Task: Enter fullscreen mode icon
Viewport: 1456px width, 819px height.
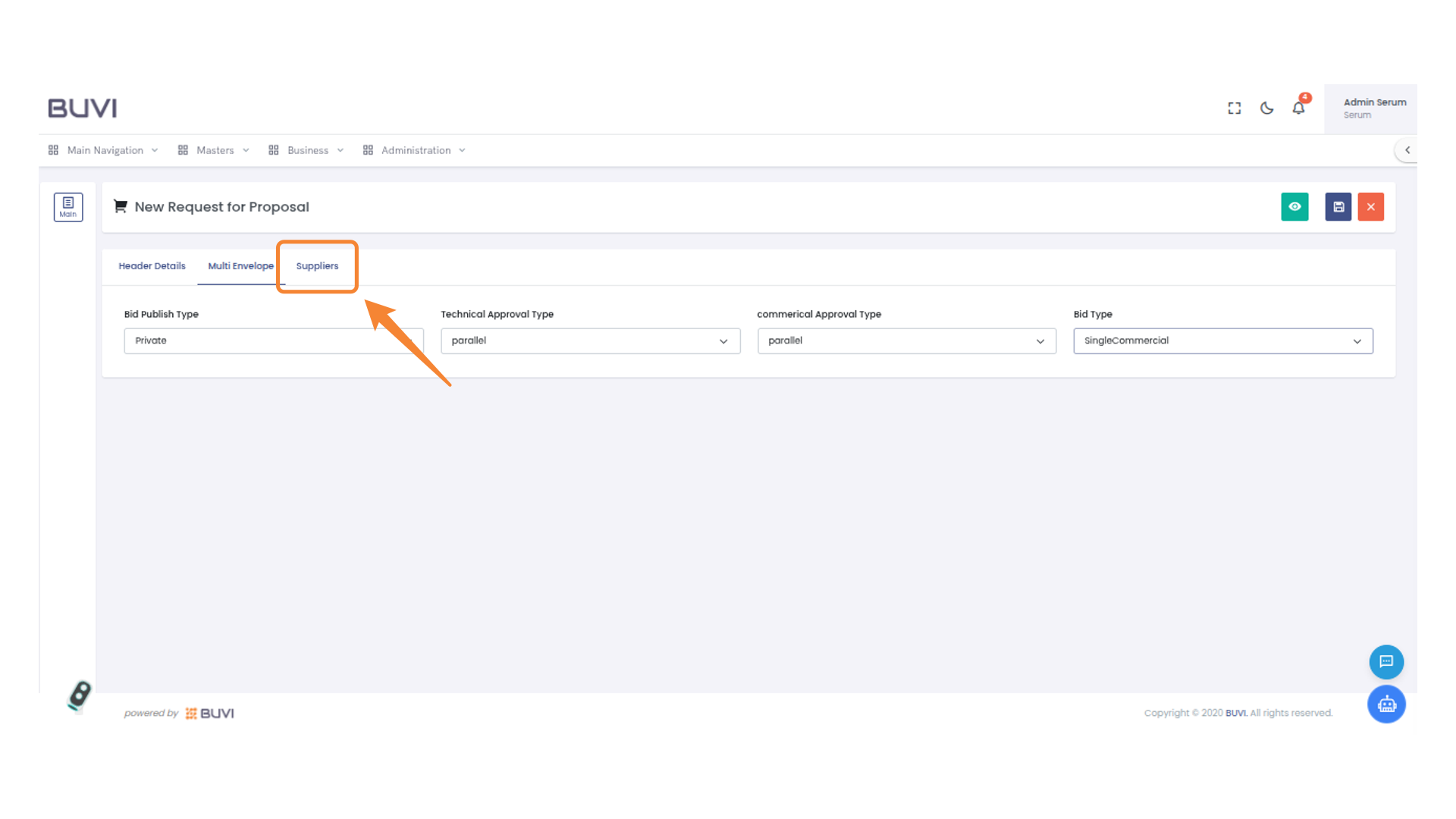Action: point(1235,108)
